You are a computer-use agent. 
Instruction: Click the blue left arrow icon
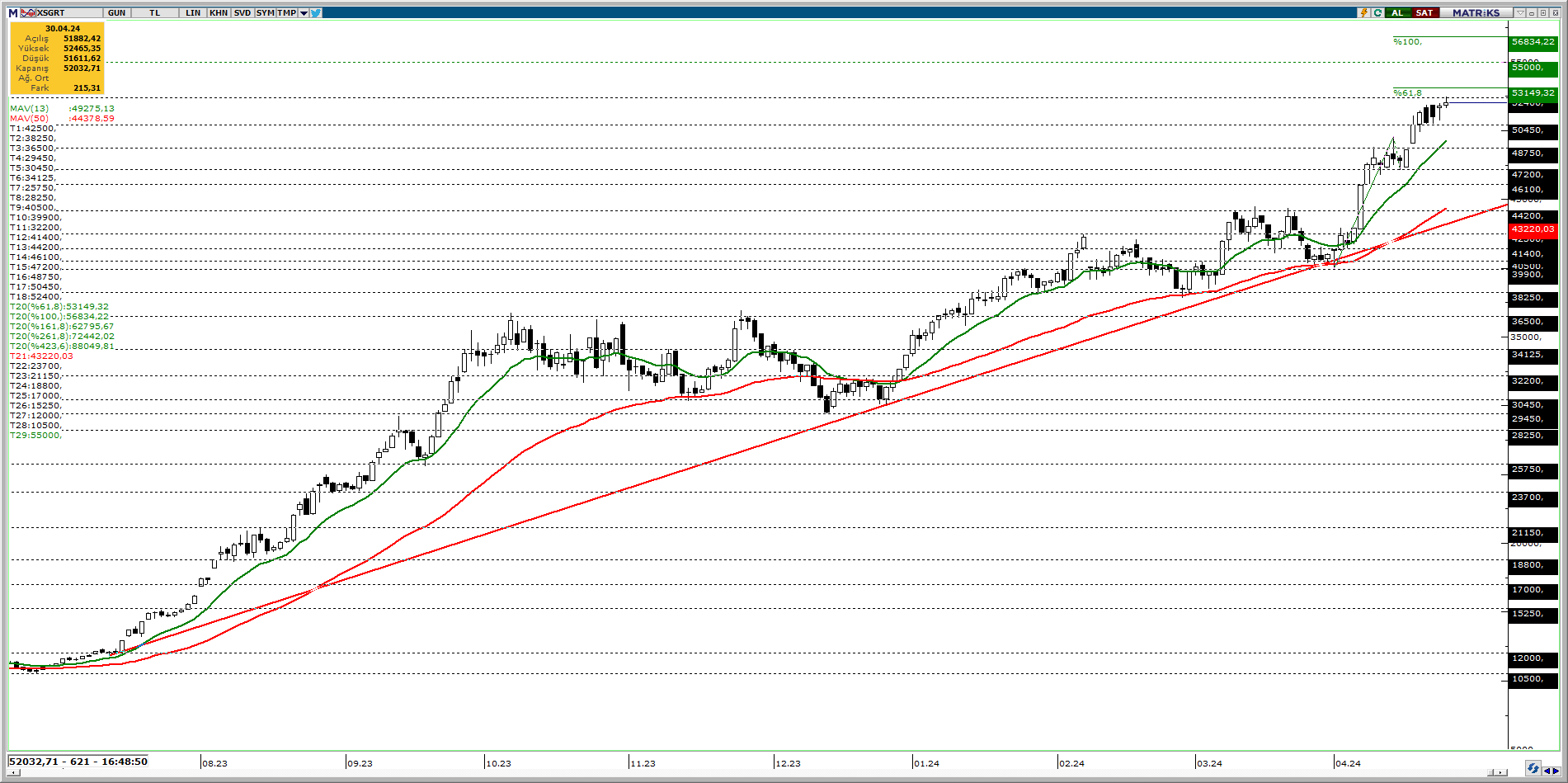(1546, 771)
